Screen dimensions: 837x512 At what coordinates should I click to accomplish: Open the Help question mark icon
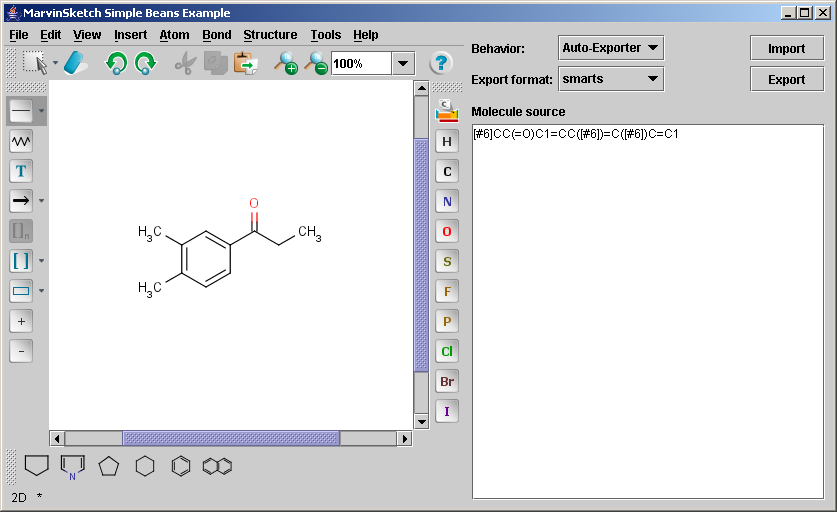click(441, 63)
